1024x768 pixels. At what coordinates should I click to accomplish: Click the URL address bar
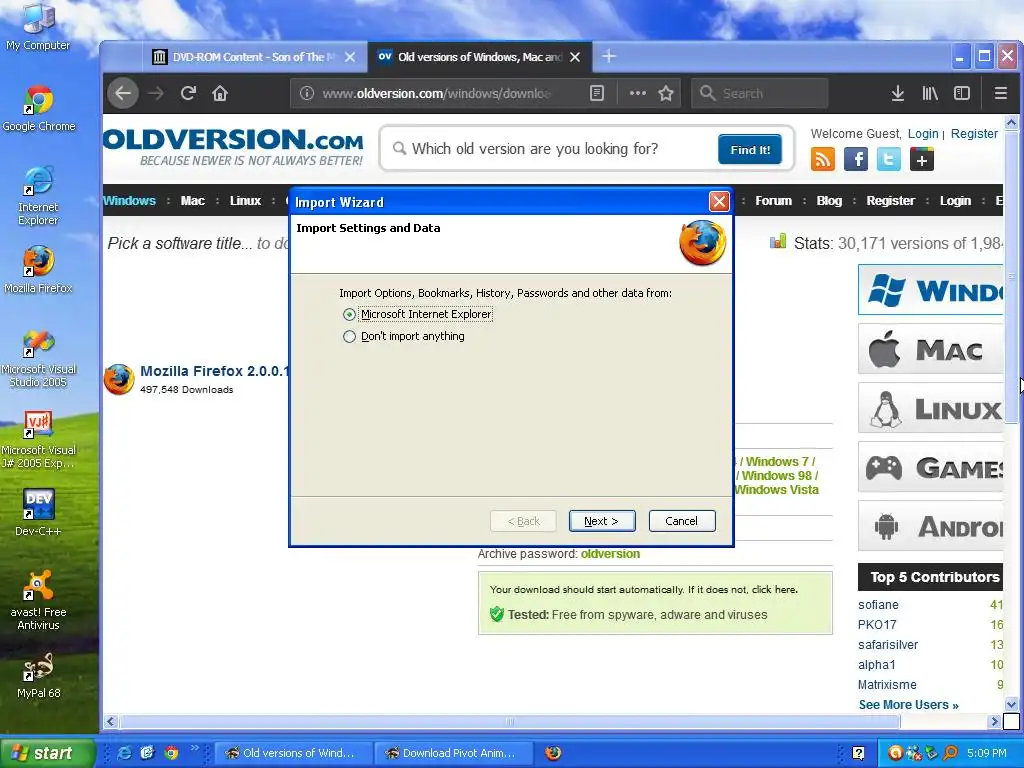(x=434, y=93)
